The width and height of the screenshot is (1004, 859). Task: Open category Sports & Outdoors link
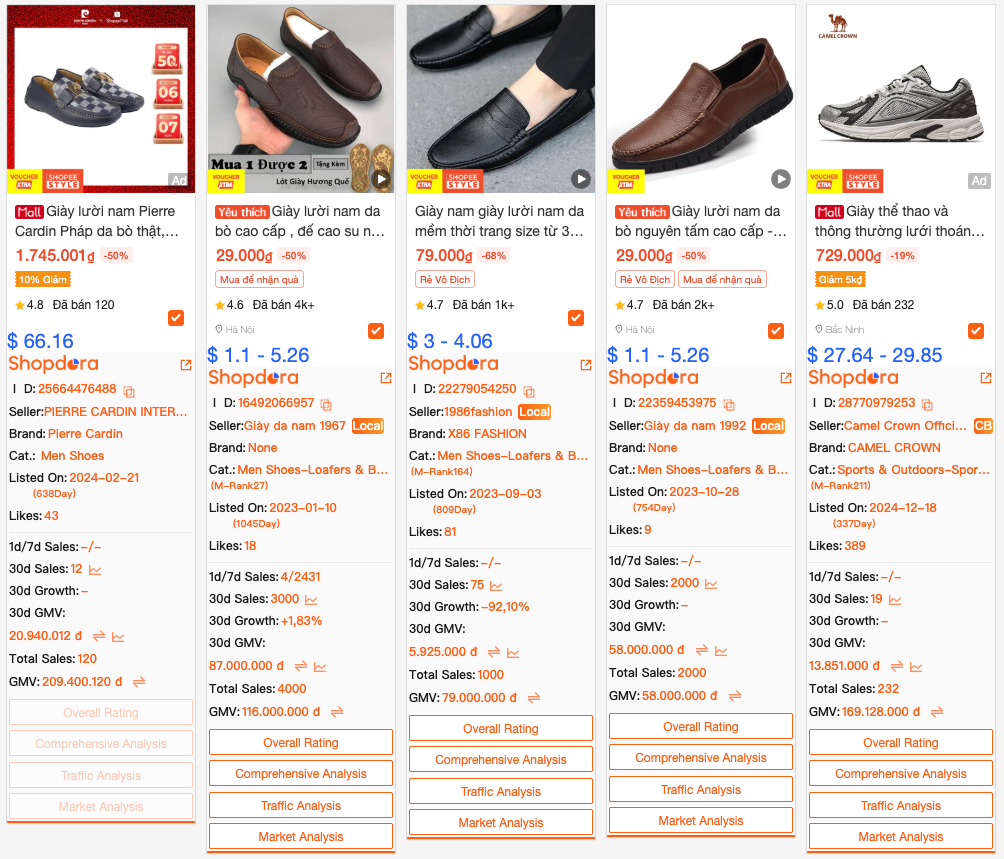[914, 470]
